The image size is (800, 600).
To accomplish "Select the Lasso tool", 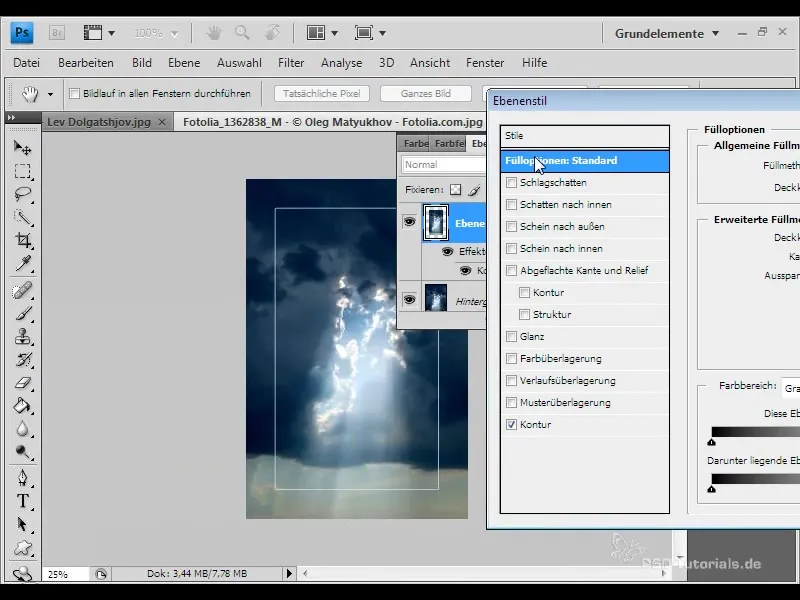I will 22,194.
